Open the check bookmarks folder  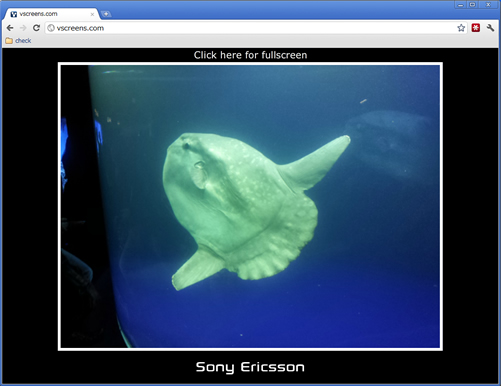[x=18, y=41]
